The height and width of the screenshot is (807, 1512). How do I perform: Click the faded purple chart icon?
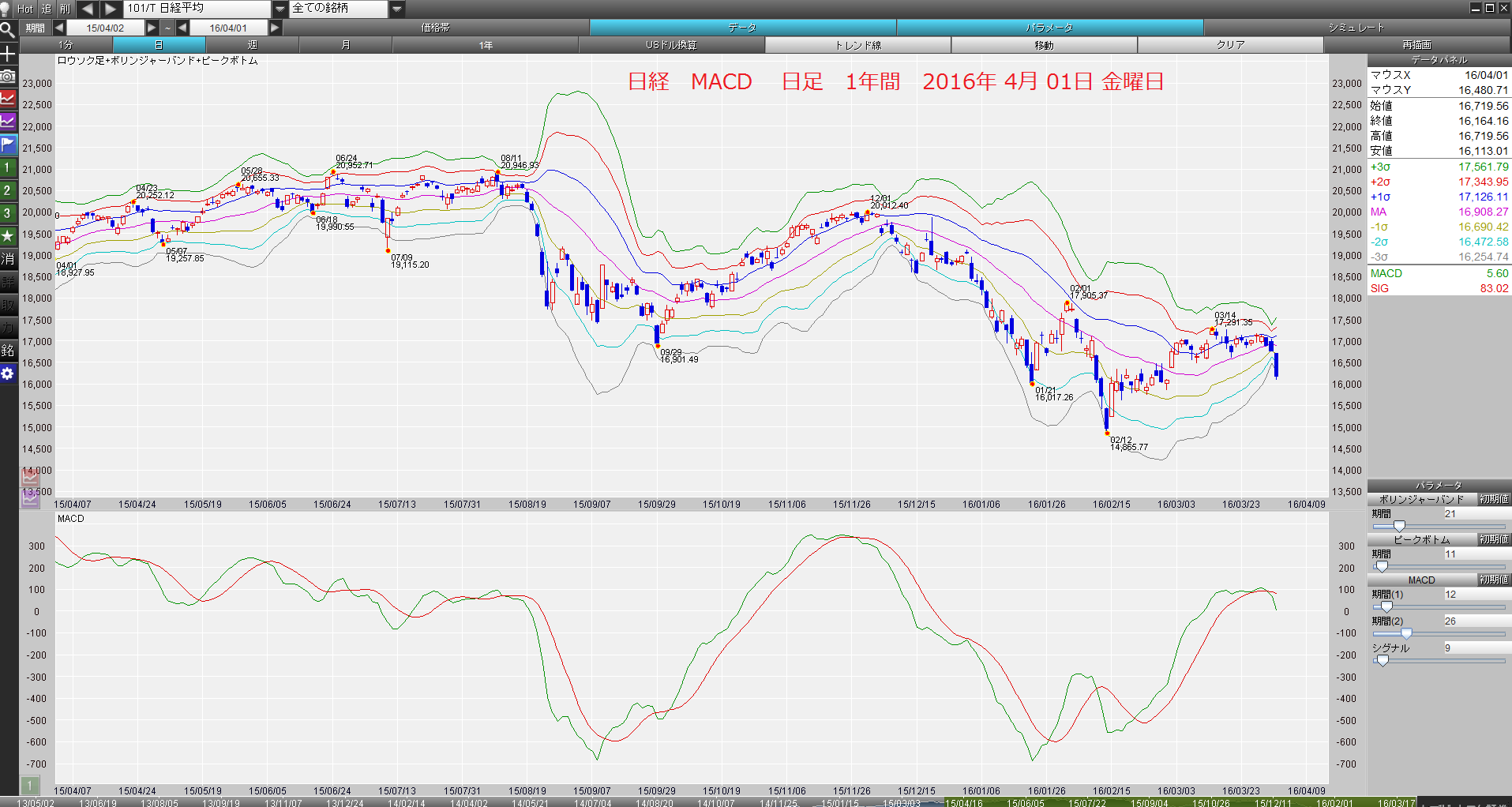pos(30,498)
